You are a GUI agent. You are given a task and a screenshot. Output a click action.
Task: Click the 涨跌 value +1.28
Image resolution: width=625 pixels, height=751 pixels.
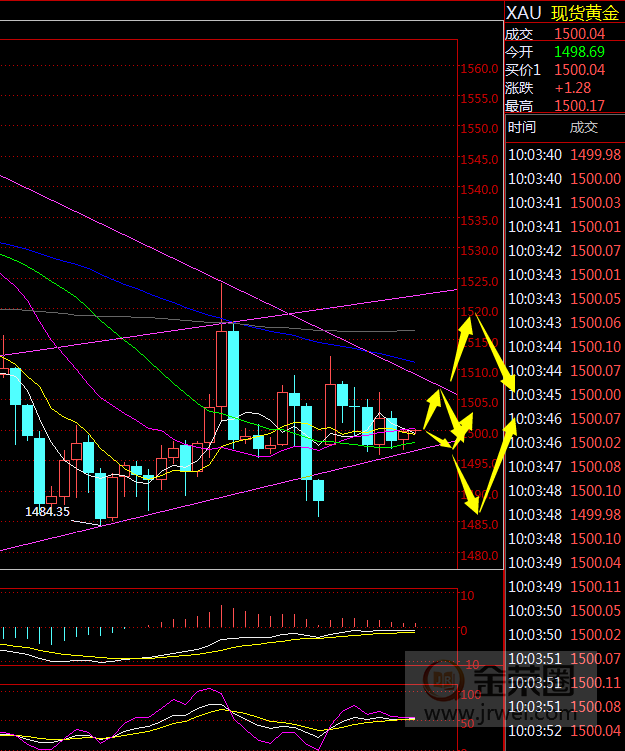575,88
